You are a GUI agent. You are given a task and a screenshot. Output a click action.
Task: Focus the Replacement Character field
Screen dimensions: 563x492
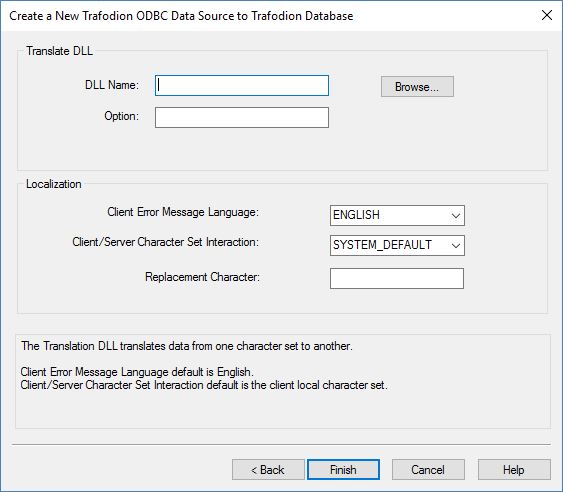pos(397,278)
